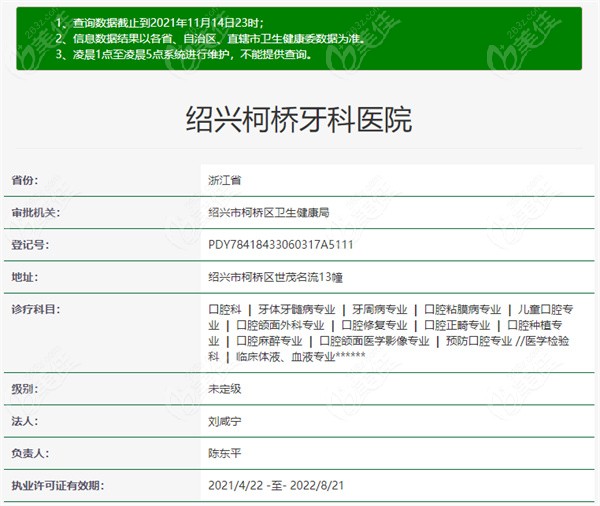
Task: Click the 级别 label
Action: click(25, 389)
